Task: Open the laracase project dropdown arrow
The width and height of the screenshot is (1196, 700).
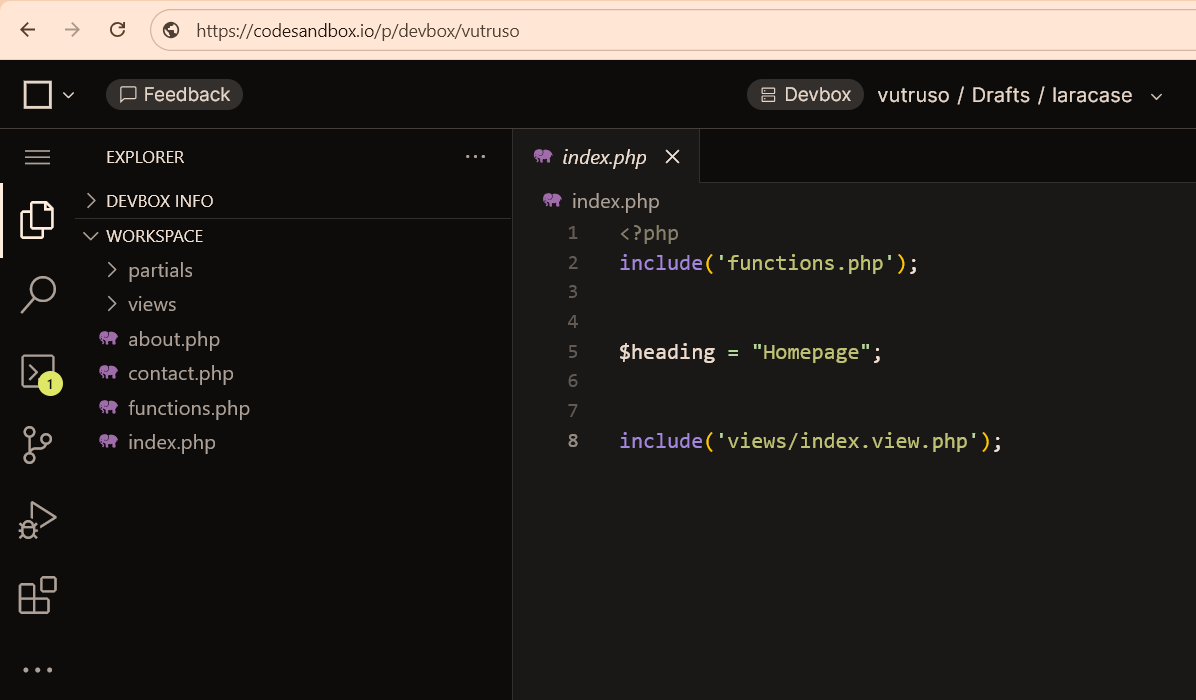Action: pos(1157,96)
